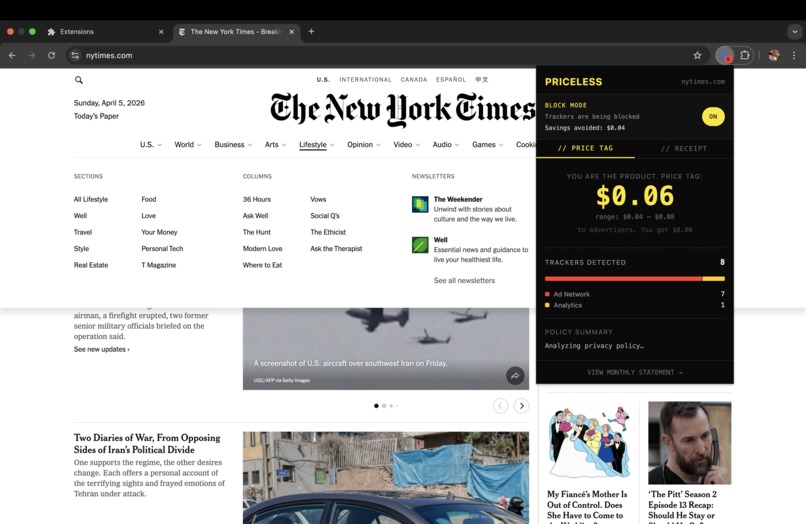Go to the next carousel slide arrow

pos(521,406)
